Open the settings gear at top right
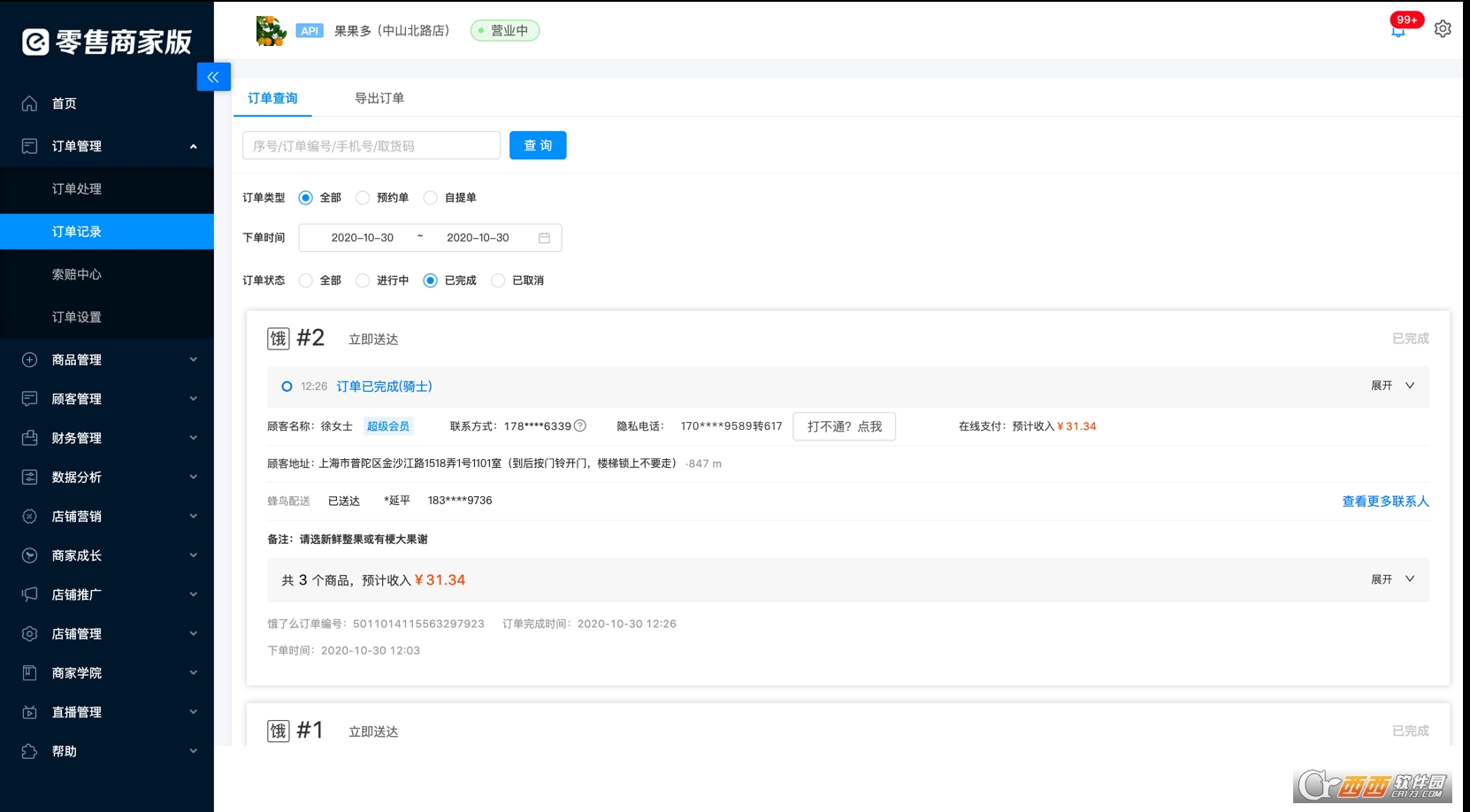The height and width of the screenshot is (812, 1470). 1443,28
